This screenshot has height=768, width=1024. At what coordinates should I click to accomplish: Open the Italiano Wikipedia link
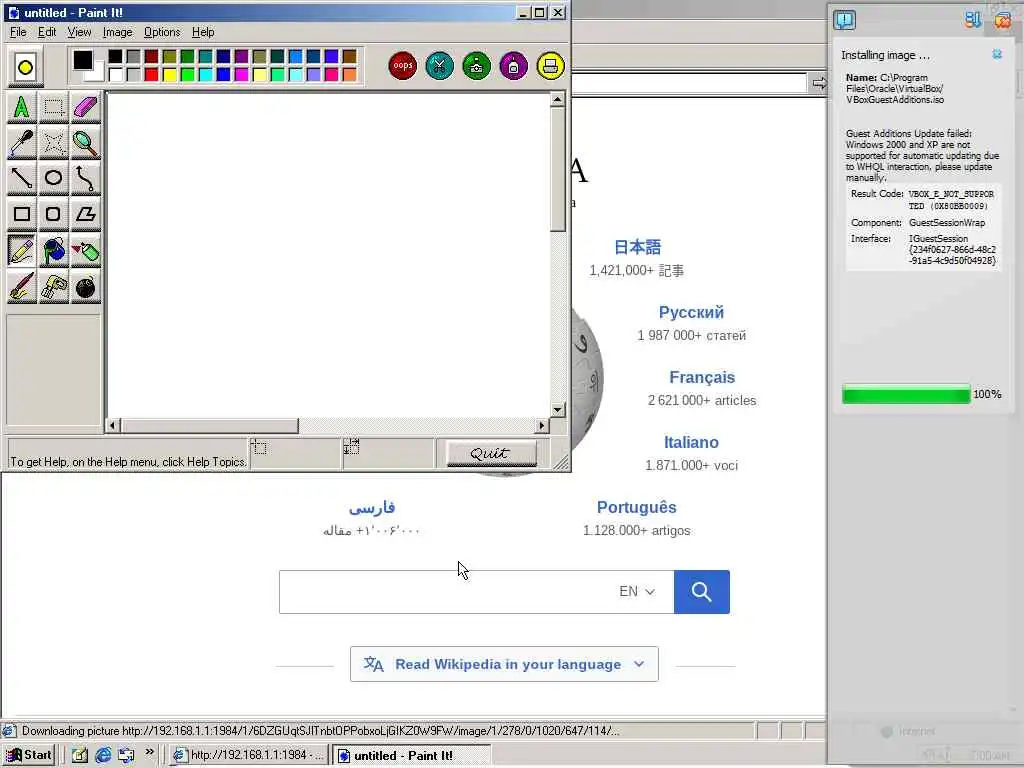click(x=691, y=442)
